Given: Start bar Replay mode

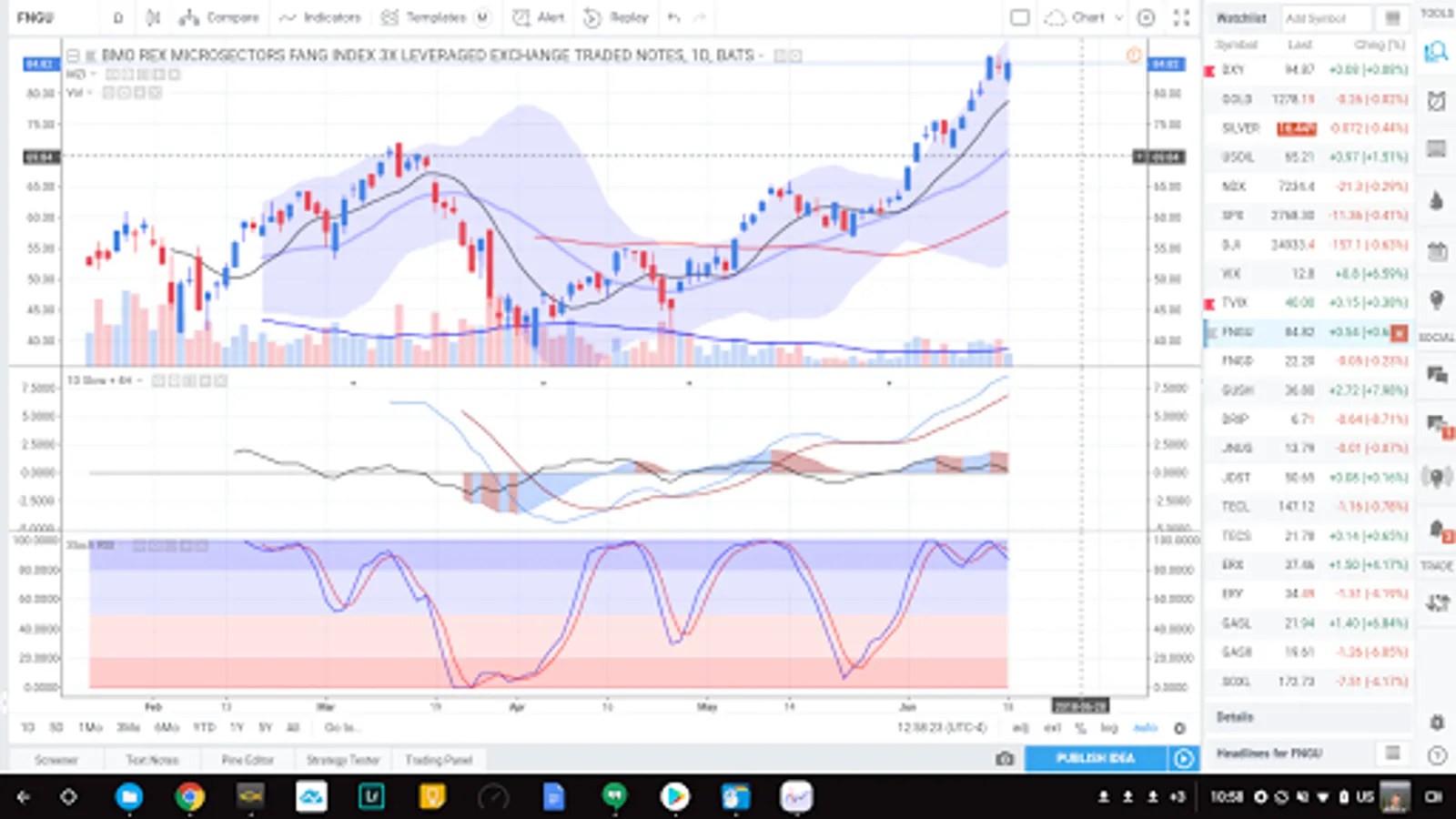Looking at the screenshot, I should pyautogui.click(x=616, y=17).
